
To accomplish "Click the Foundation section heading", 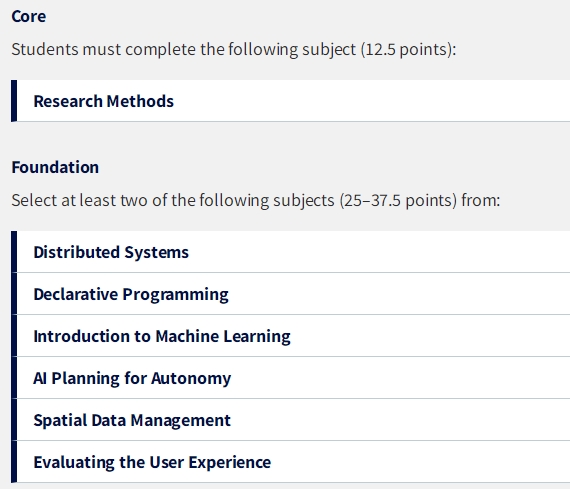I will (55, 167).
